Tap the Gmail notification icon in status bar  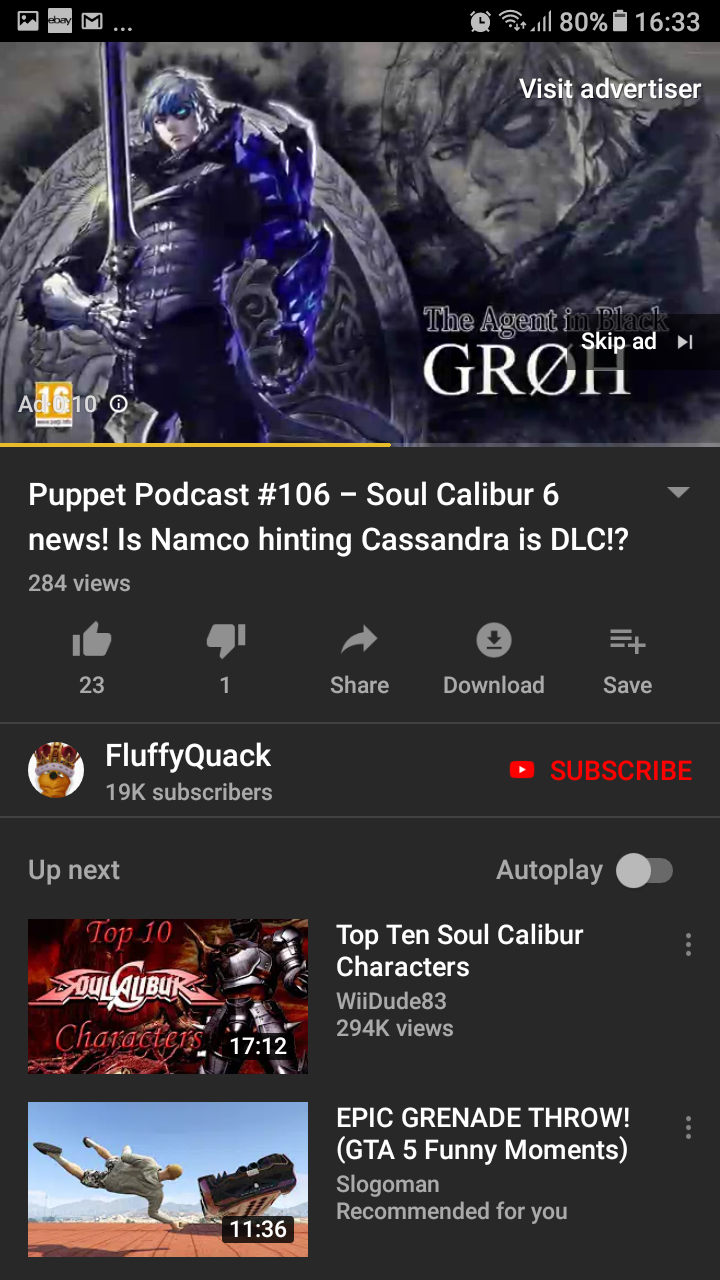(92, 21)
